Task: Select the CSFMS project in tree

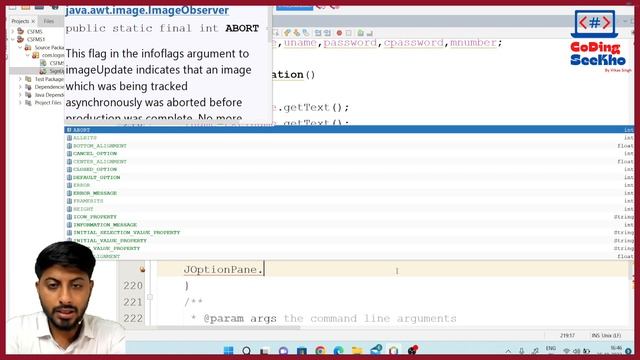Action: tap(35, 31)
